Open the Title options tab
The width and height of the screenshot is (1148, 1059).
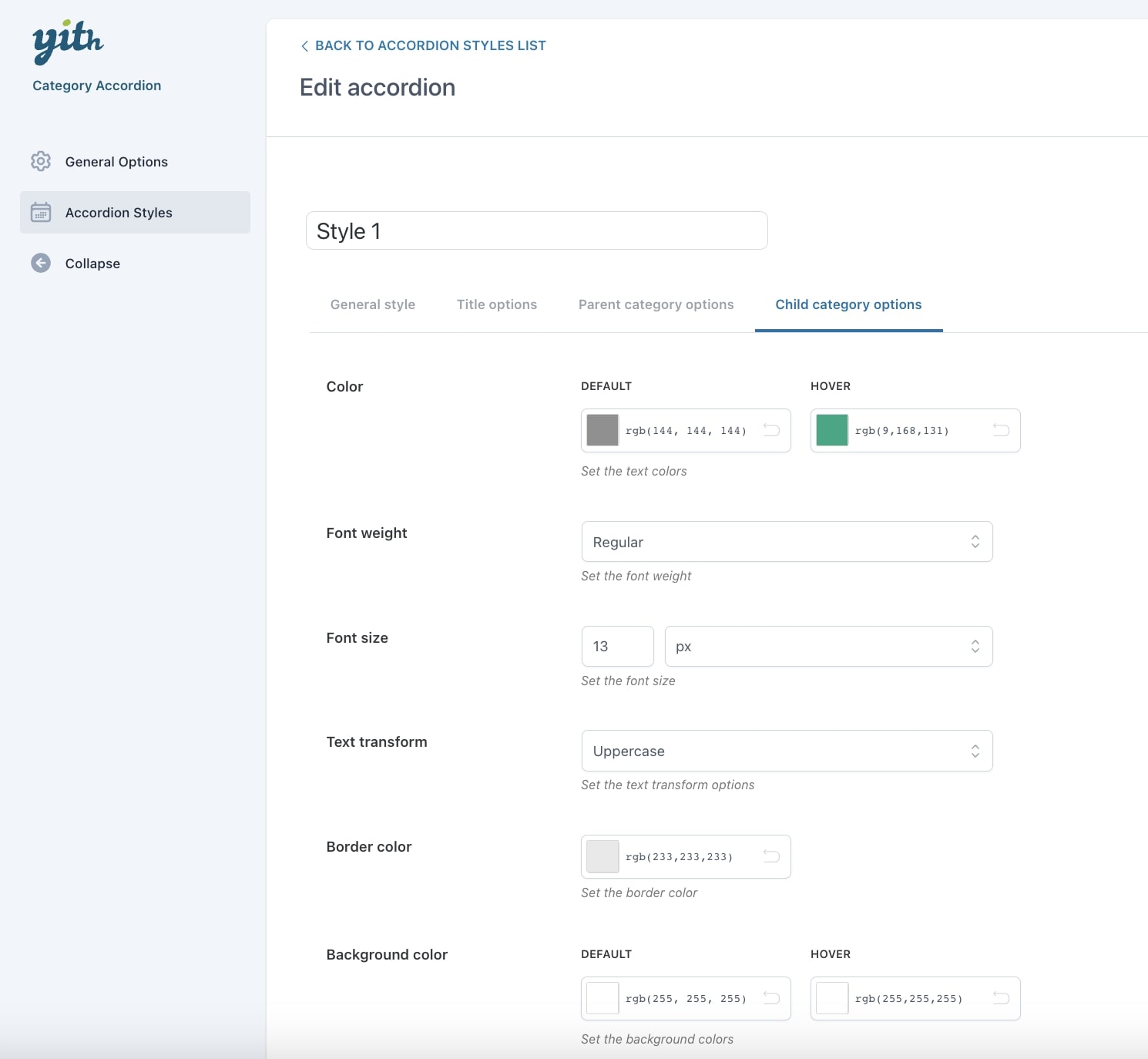pos(496,304)
